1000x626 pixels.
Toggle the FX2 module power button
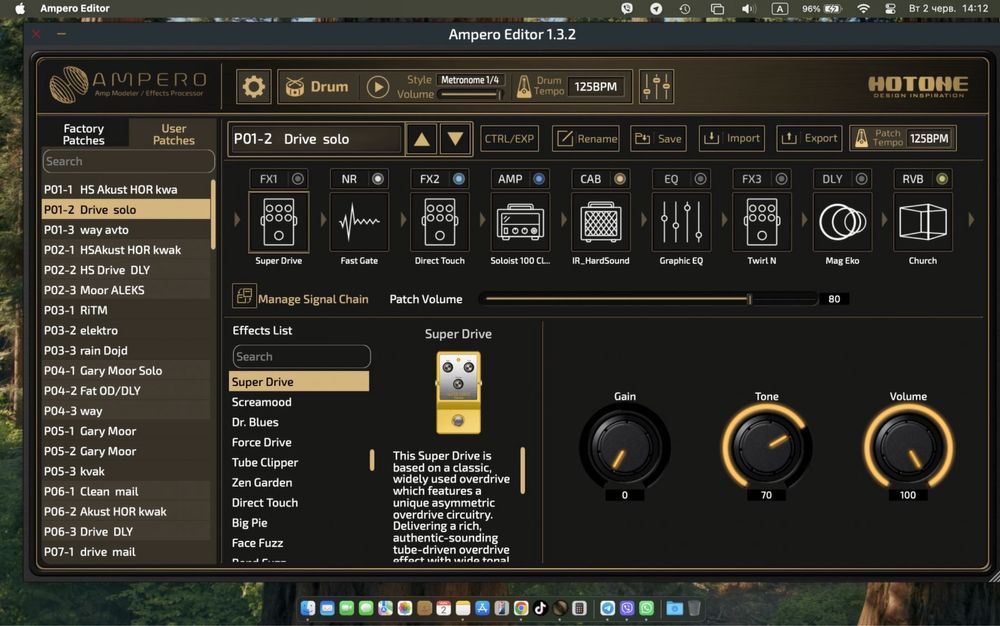coord(459,179)
